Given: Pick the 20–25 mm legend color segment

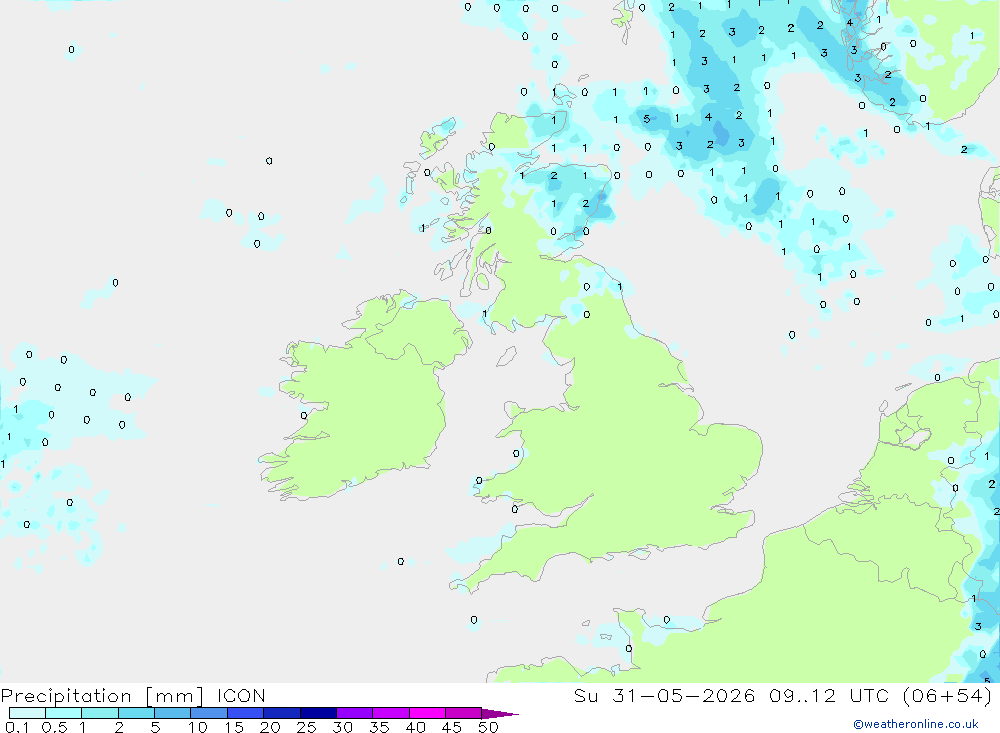Looking at the screenshot, I should click(281, 713).
